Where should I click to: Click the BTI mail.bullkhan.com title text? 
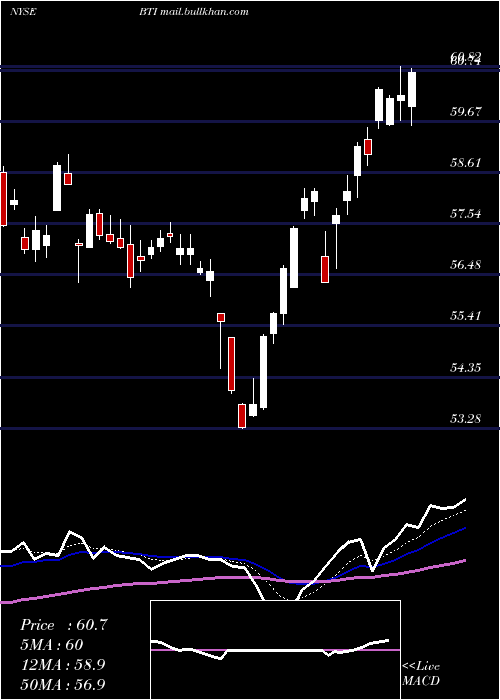194,12
